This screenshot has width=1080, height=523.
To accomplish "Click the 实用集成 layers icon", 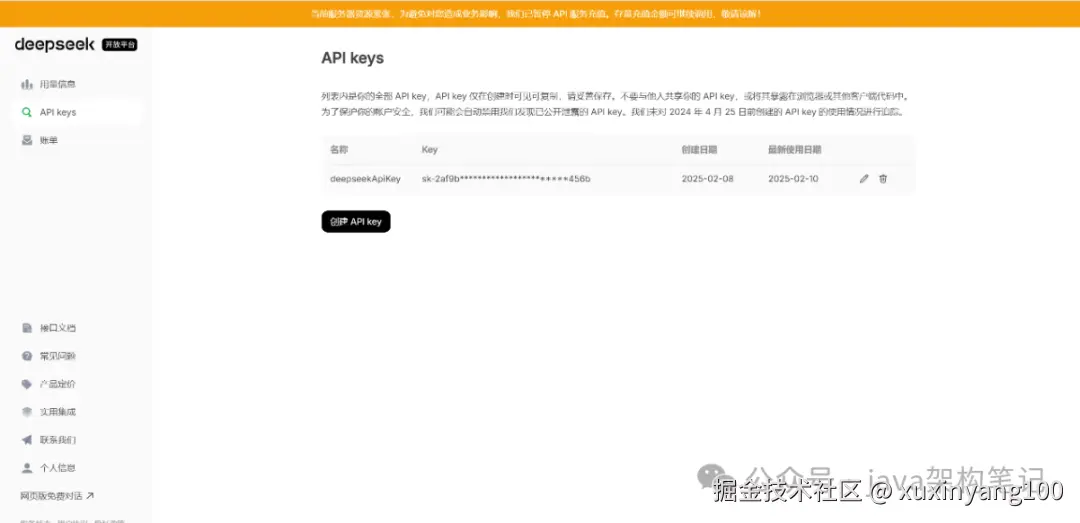I will (27, 412).
